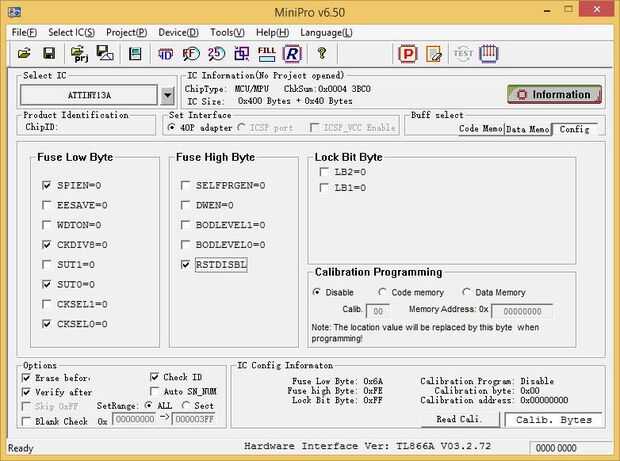
Task: Click the Read Cali button
Action: tap(460, 419)
